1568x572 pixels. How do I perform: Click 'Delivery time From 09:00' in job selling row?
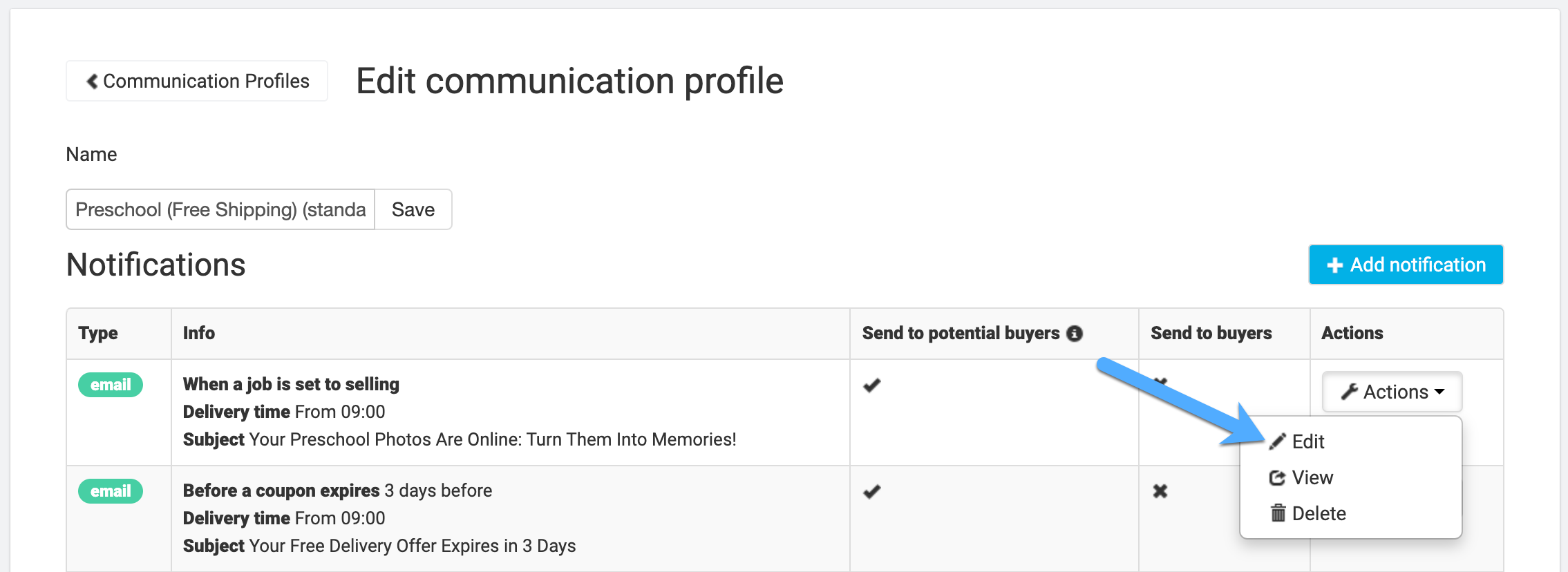pos(284,412)
